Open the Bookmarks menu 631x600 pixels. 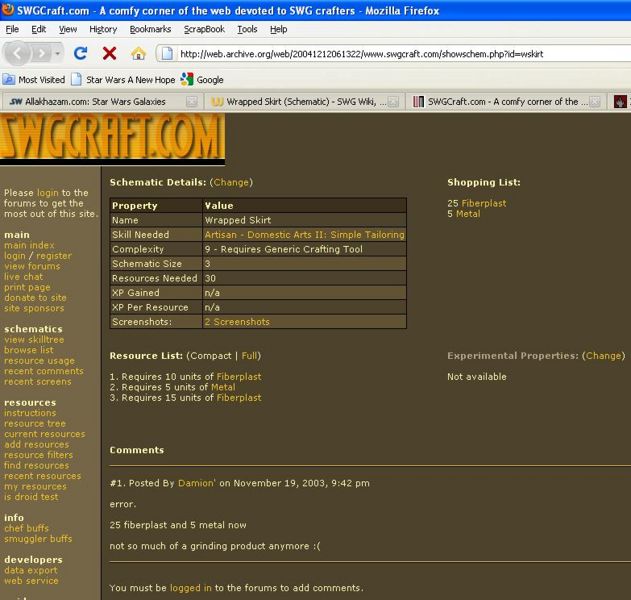coord(150,29)
